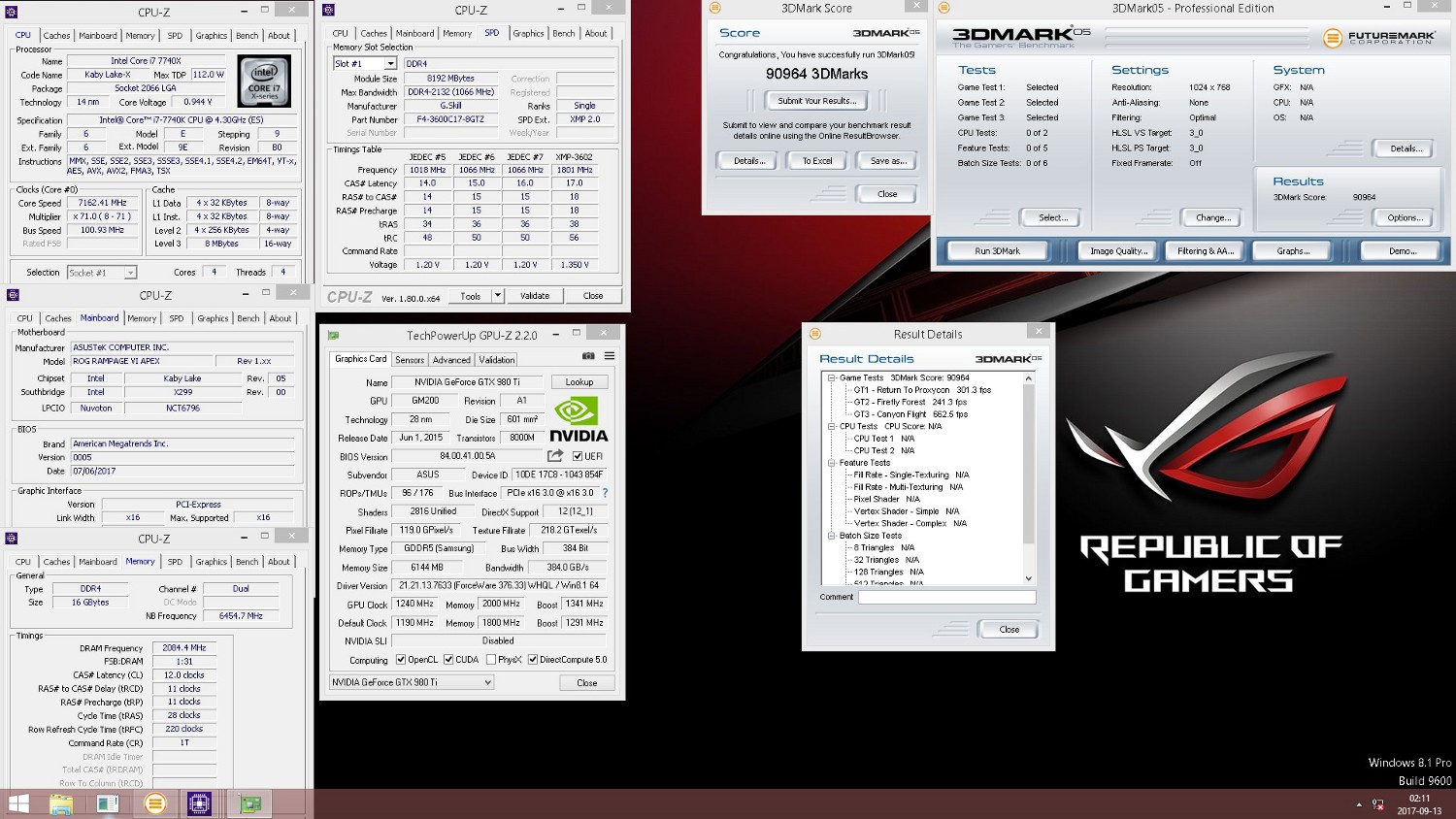
Task: Open the NVIDIA GeForce GTX 980 Ti GPU selector
Action: pos(412,682)
